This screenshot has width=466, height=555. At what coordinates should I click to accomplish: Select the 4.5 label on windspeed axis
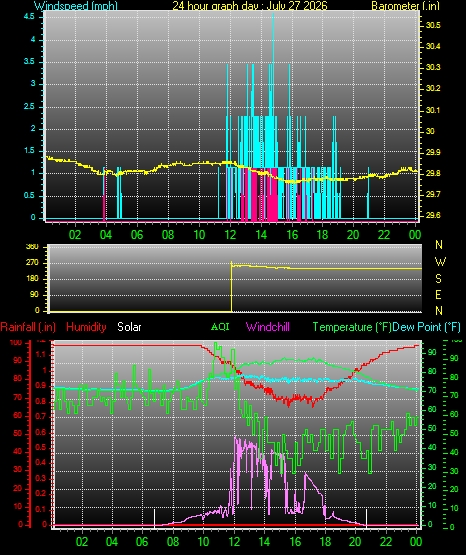coord(29,16)
